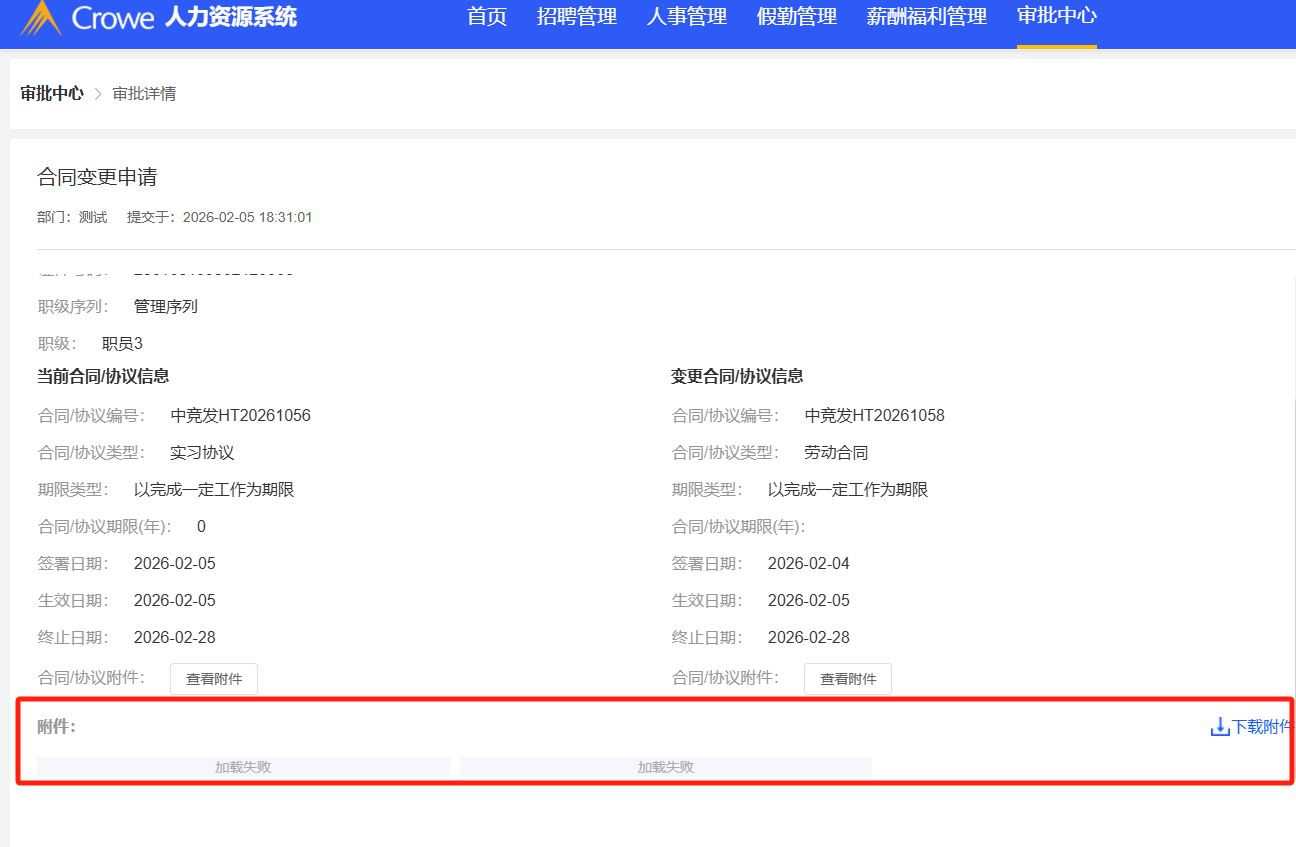Click the 实习协议 contract type value
This screenshot has width=1296, height=847.
(203, 453)
